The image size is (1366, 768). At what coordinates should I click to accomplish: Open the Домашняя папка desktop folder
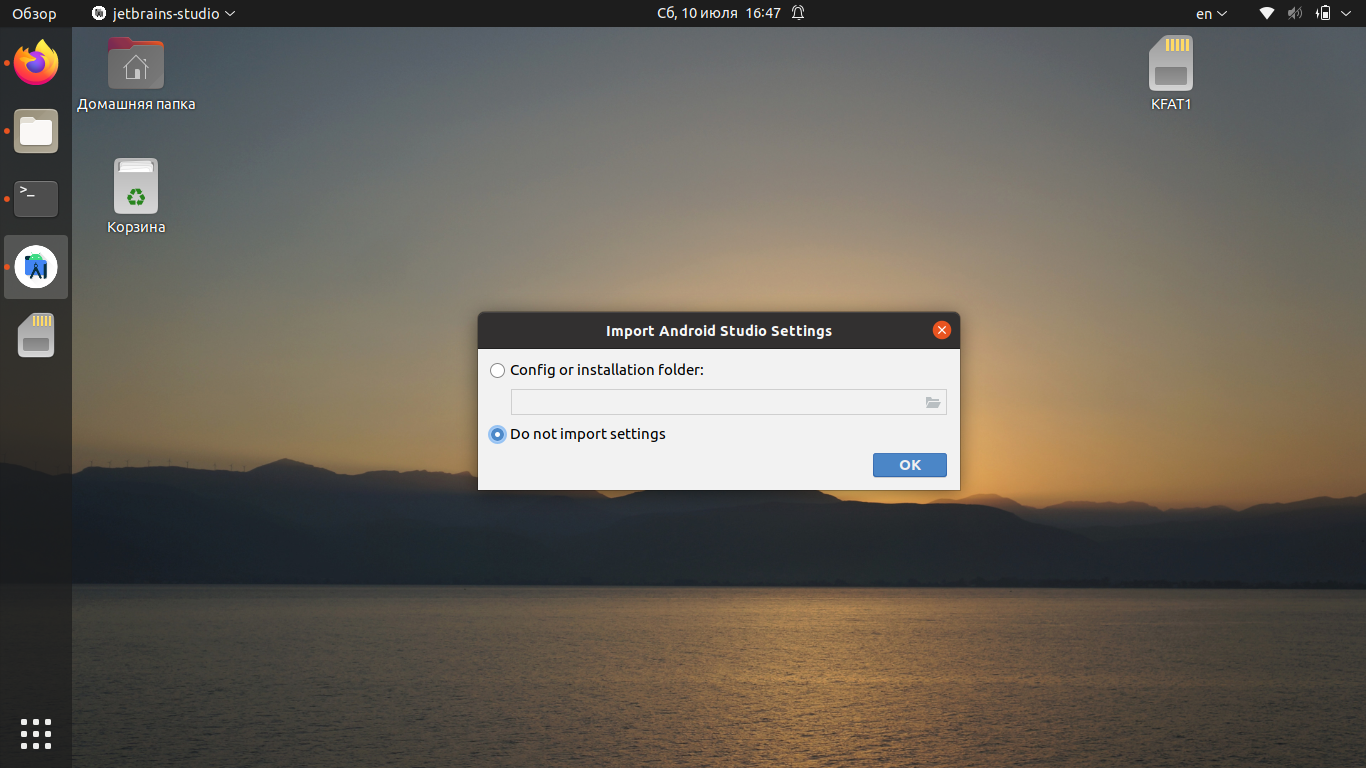136,74
